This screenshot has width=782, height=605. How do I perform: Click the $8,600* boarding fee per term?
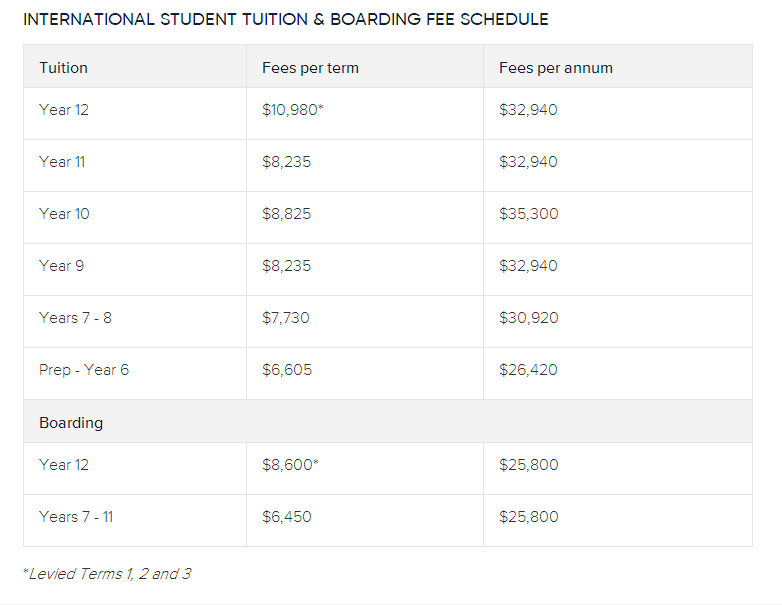290,465
